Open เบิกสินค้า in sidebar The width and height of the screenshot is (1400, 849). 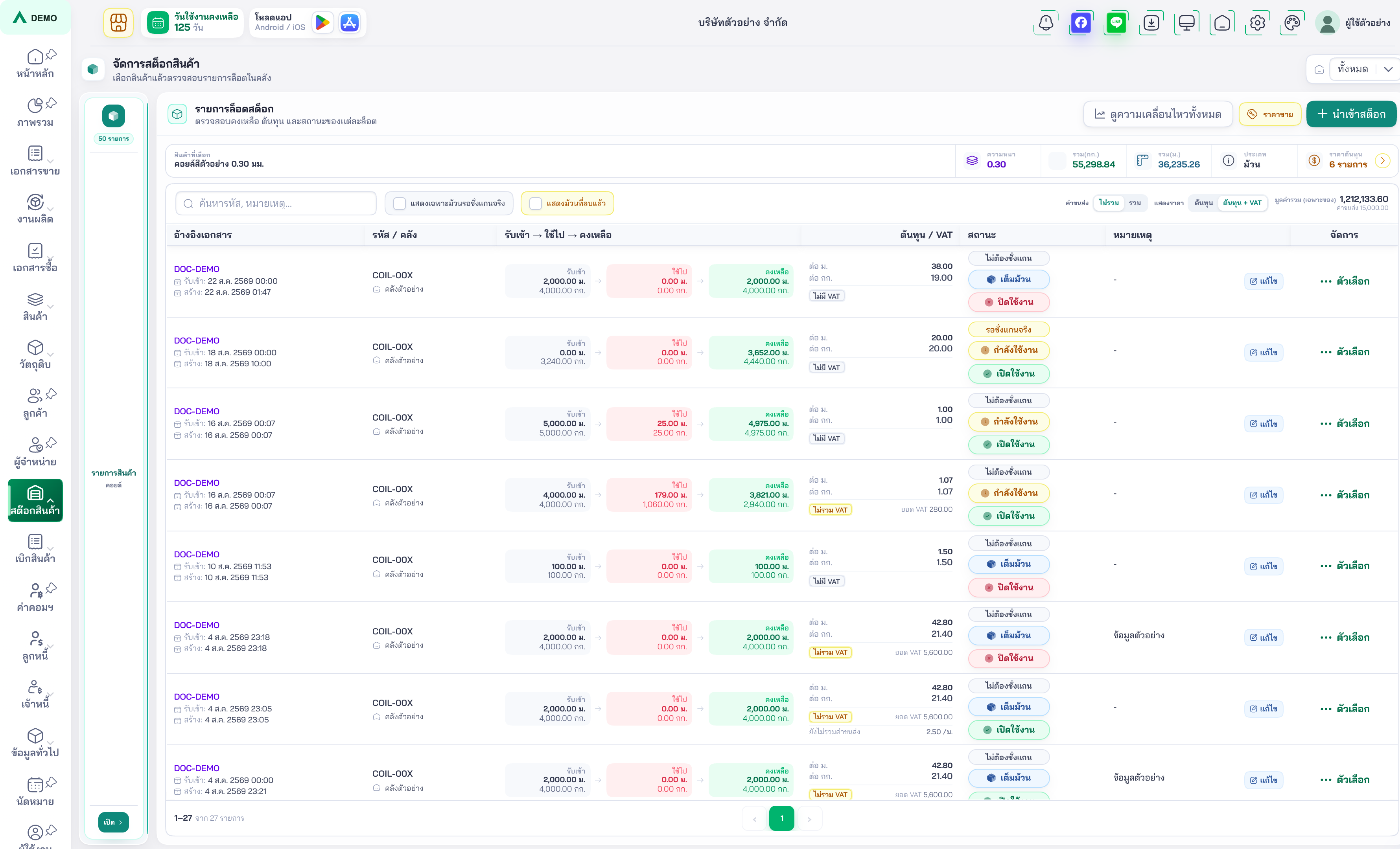[x=35, y=549]
